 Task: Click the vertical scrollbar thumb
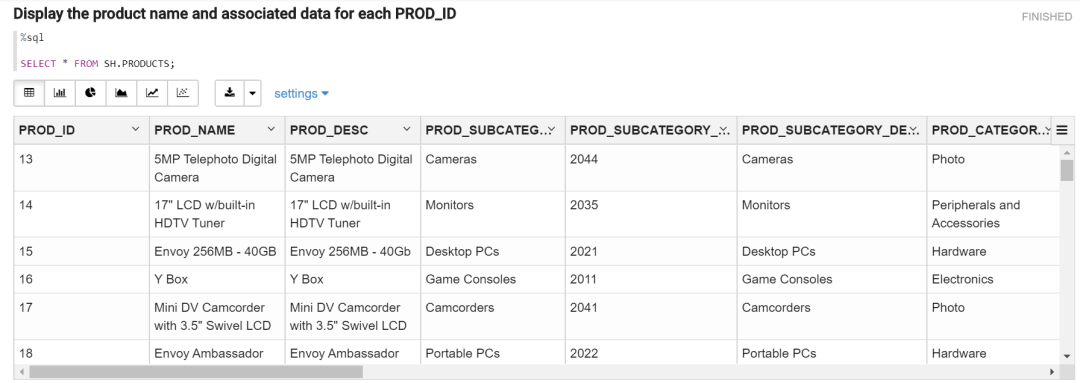click(x=1067, y=169)
